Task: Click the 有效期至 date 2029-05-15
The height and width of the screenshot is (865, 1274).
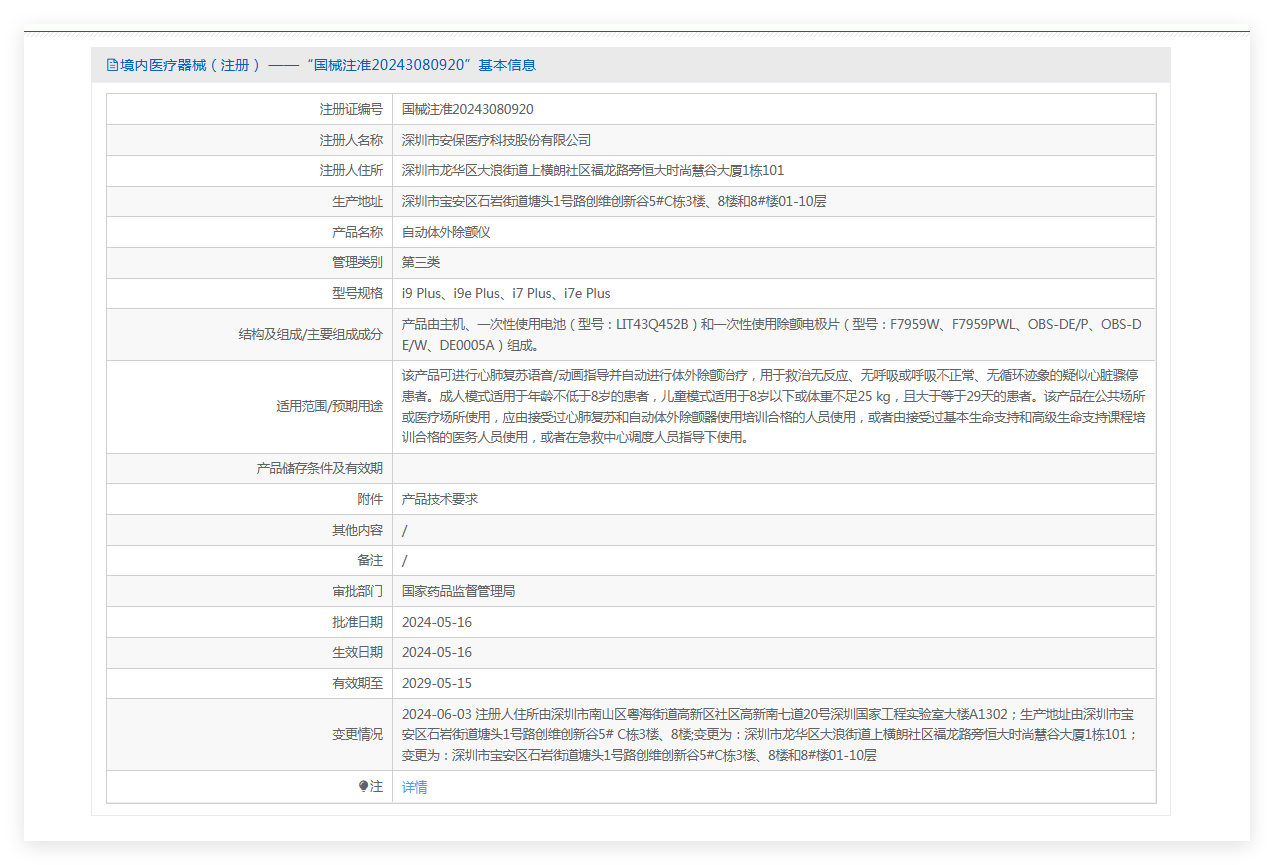Action: [436, 683]
